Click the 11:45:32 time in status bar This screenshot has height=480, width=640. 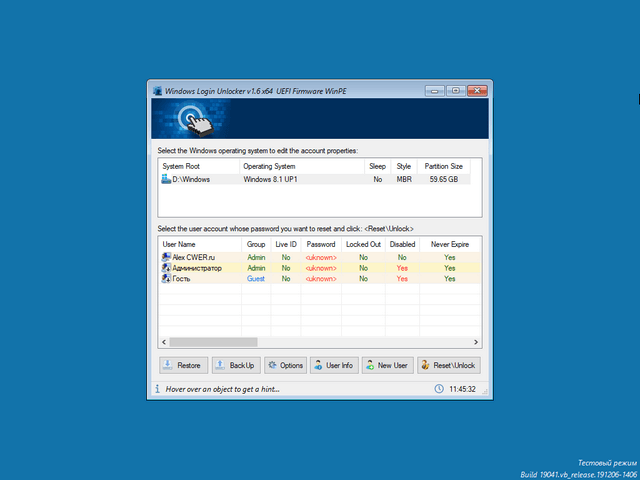462,389
